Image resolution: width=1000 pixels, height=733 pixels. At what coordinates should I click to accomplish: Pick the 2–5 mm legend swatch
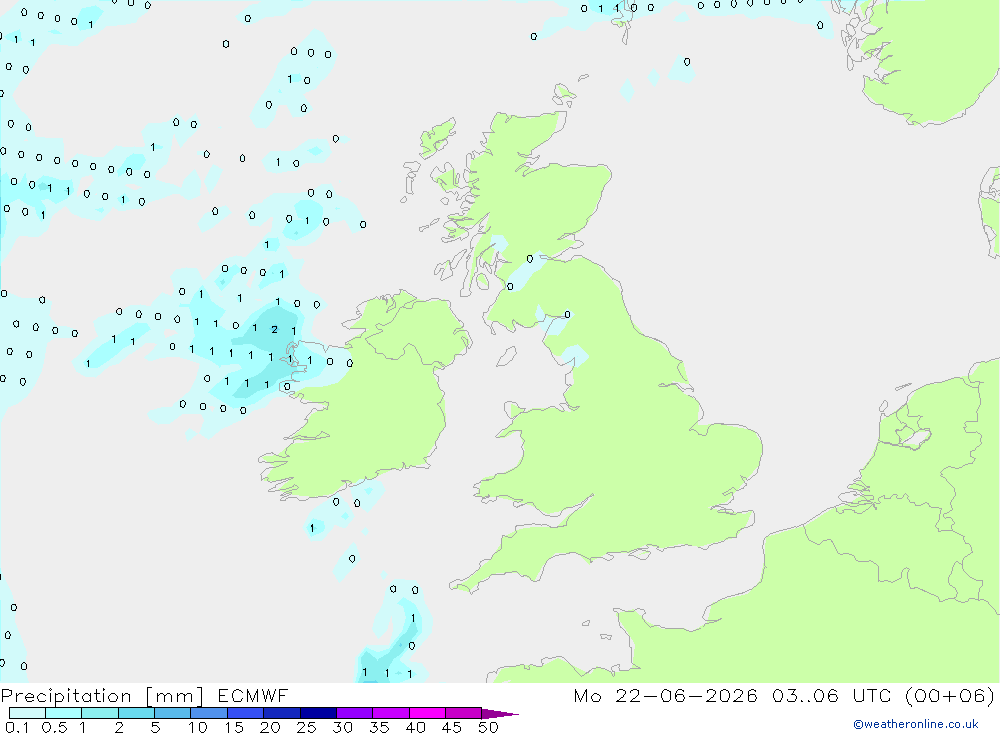(136, 713)
